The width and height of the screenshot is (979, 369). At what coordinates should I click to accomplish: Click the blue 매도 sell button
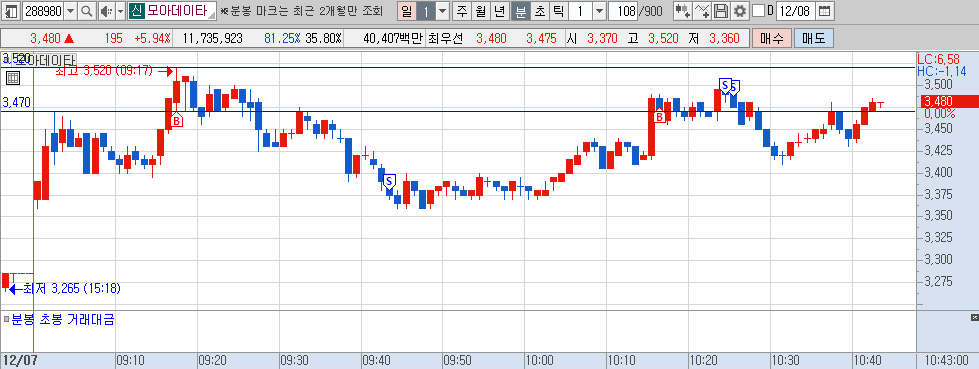(814, 38)
